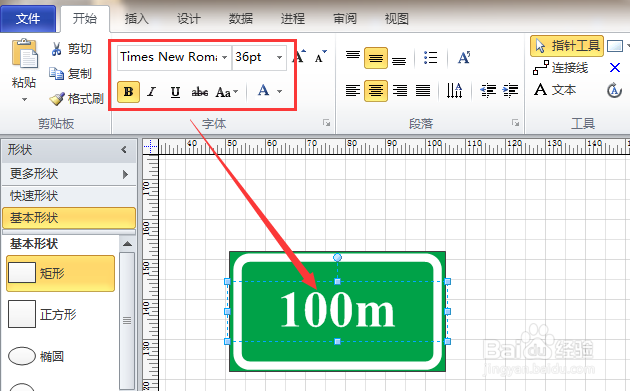This screenshot has width=630, height=391.
Task: Open the font color dropdown arrow
Action: (280, 91)
